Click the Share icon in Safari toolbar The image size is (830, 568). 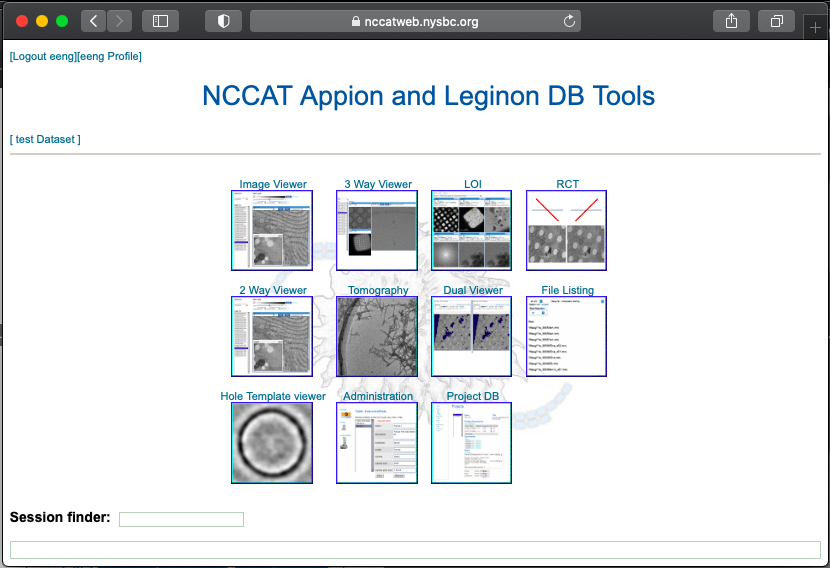coord(731,21)
